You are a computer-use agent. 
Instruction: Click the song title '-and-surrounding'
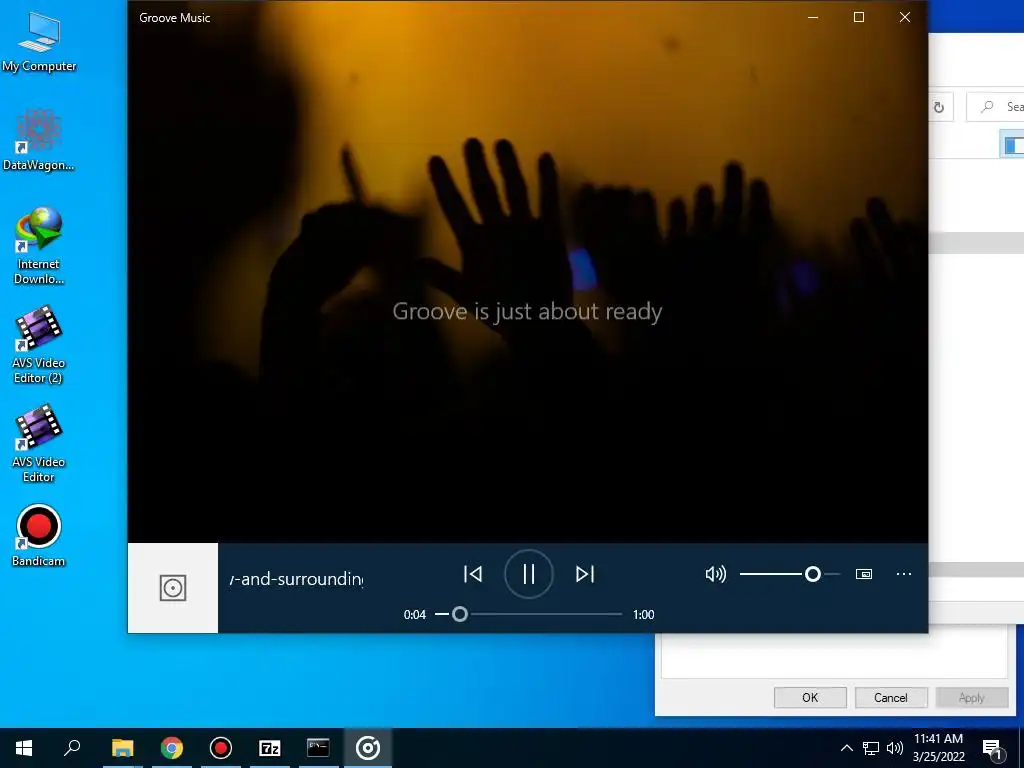[296, 579]
